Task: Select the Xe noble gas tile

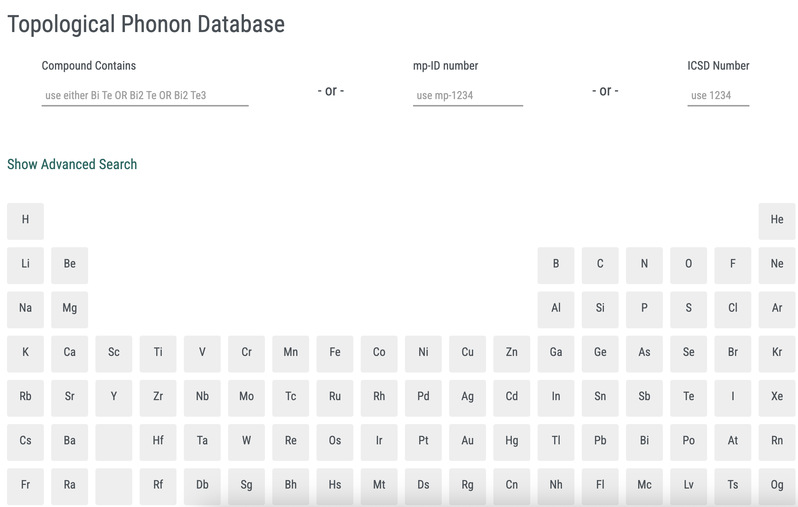Action: 777,398
